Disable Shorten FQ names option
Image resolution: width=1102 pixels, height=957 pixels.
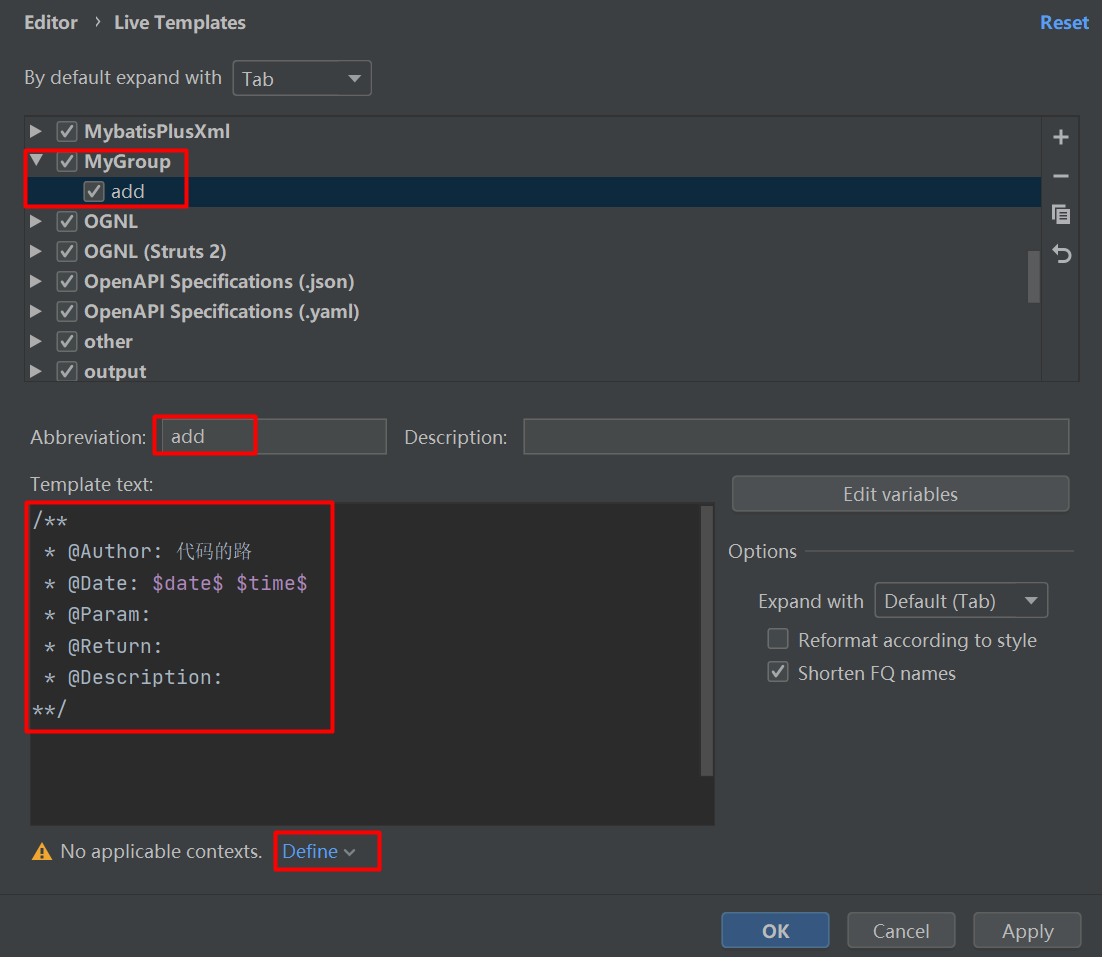pyautogui.click(x=777, y=672)
